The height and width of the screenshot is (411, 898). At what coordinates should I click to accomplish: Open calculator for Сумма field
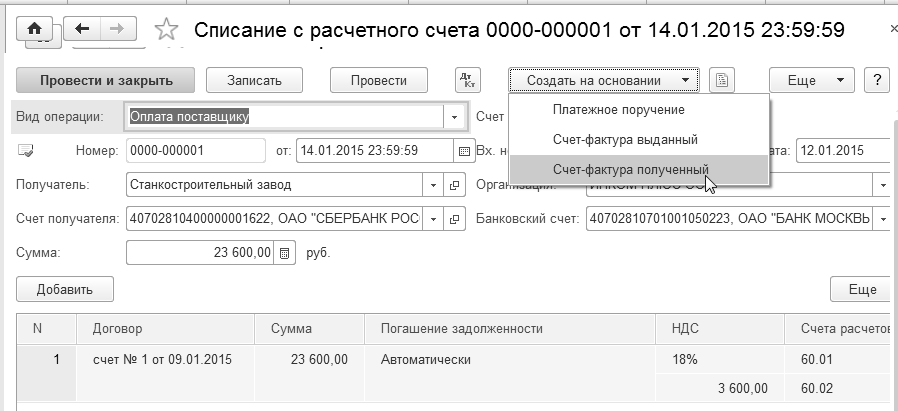[284, 253]
